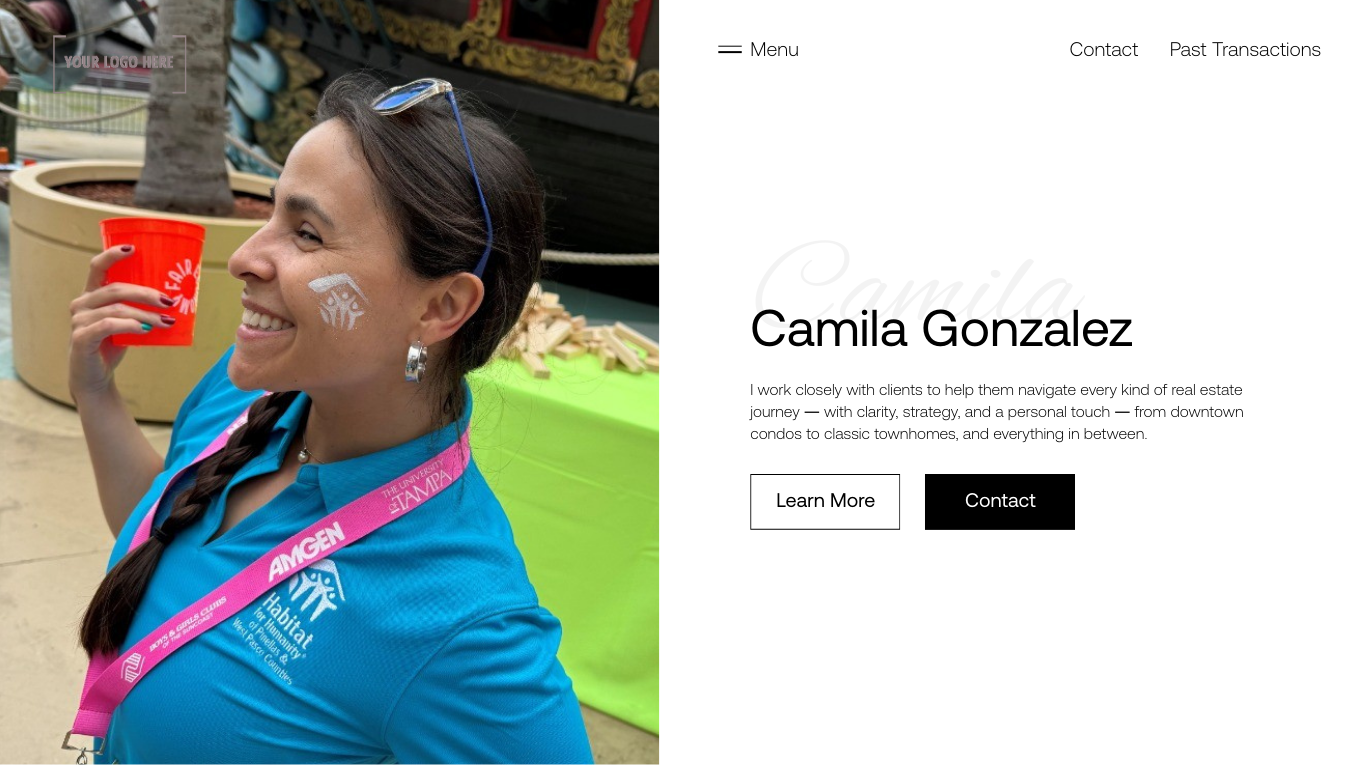1366x768 pixels.
Task: Open the Menu text label
Action: [x=774, y=49]
